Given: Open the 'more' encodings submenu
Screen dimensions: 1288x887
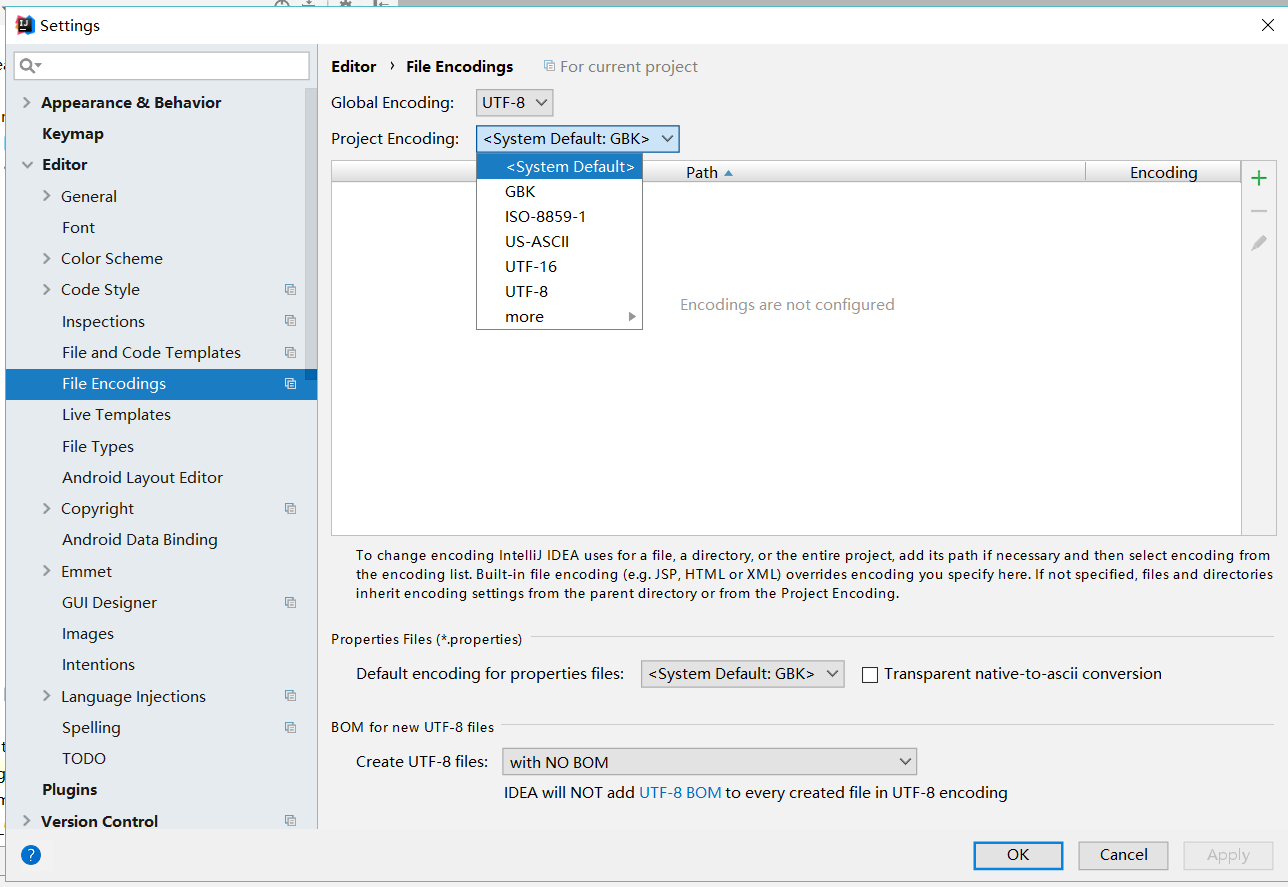Looking at the screenshot, I should (x=559, y=316).
